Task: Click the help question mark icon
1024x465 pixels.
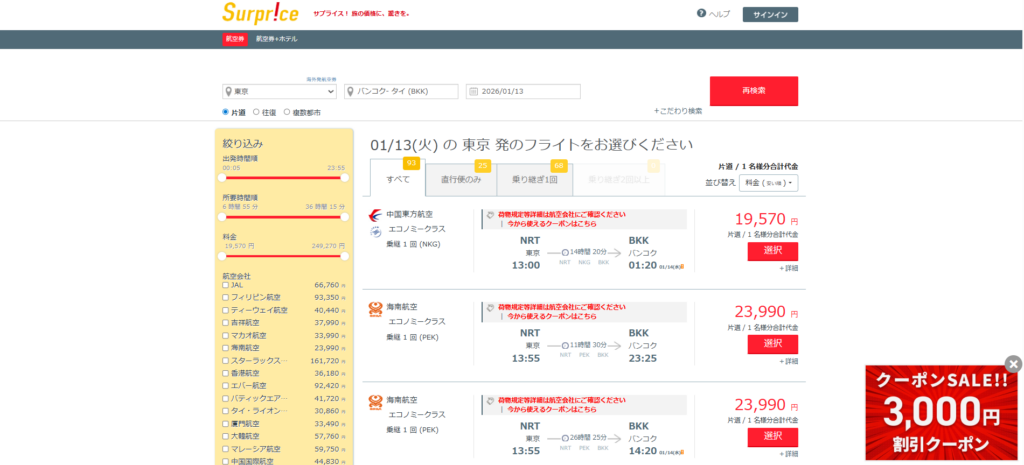Action: [701, 13]
